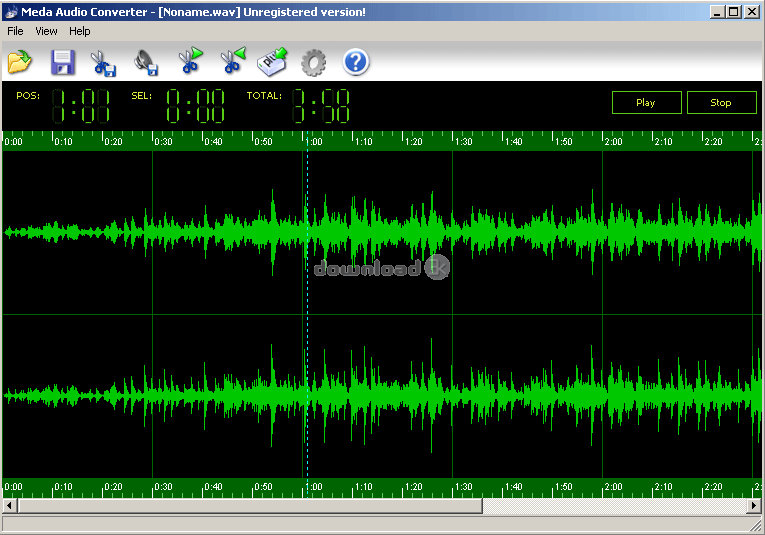
Task: Maximize the Meda Audio Converter window
Action: (733, 12)
